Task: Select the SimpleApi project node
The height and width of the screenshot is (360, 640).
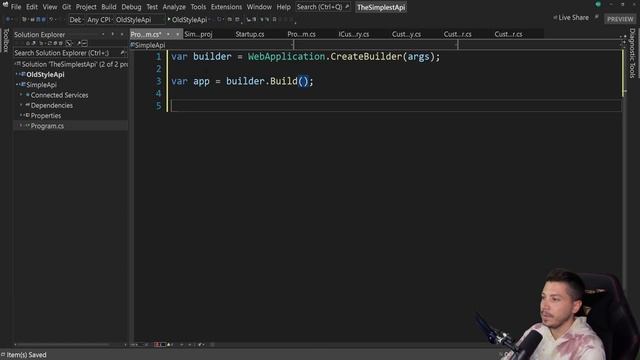Action: point(41,85)
